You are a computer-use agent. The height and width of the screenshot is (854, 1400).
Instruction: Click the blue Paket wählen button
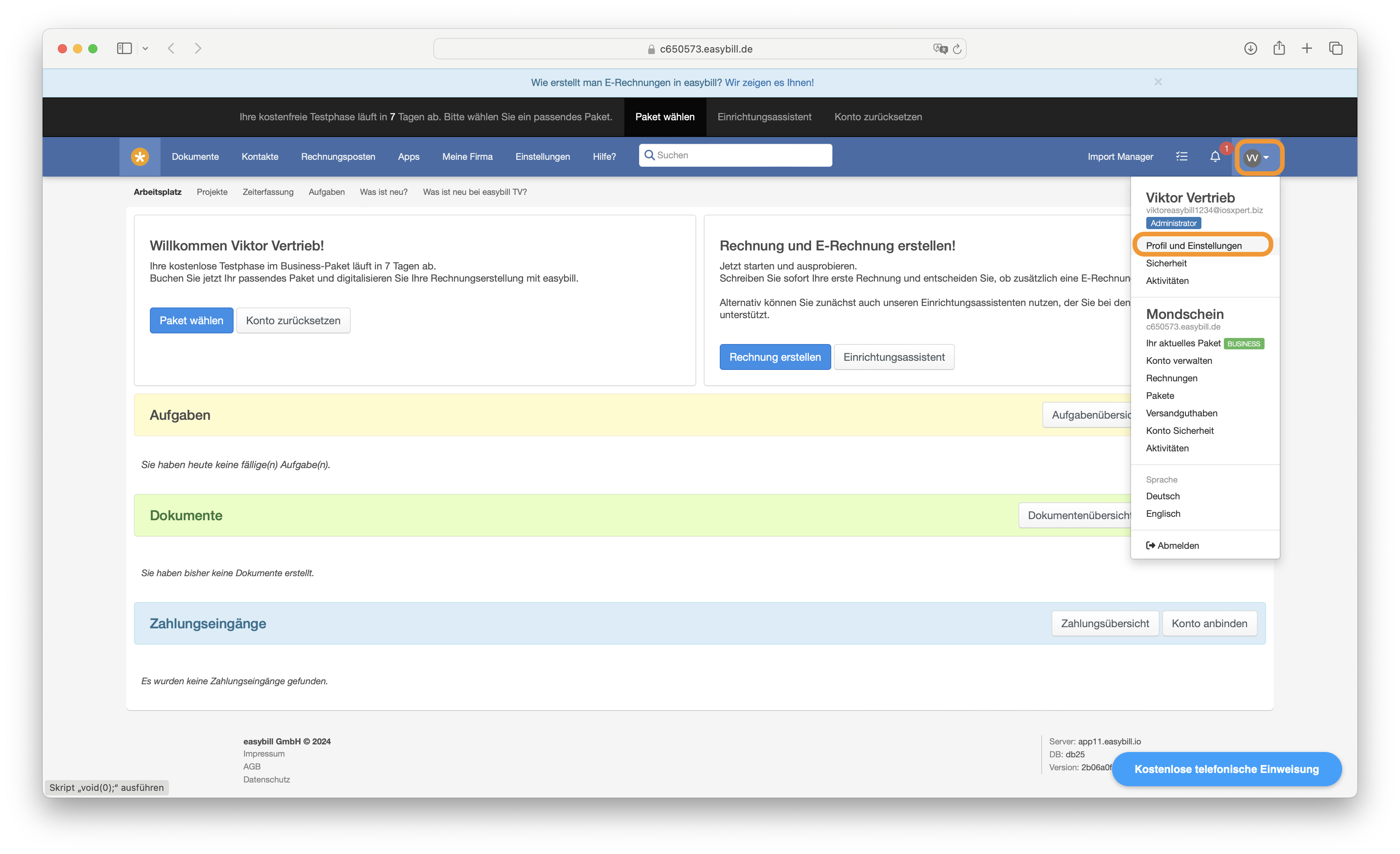191,320
